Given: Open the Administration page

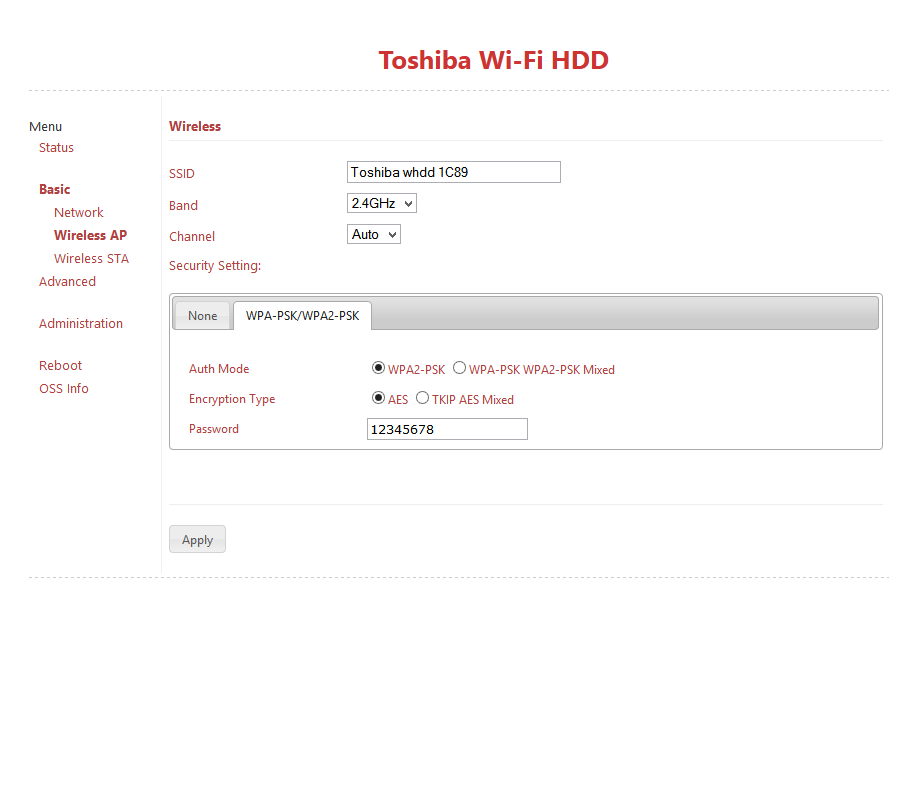Looking at the screenshot, I should tap(81, 323).
